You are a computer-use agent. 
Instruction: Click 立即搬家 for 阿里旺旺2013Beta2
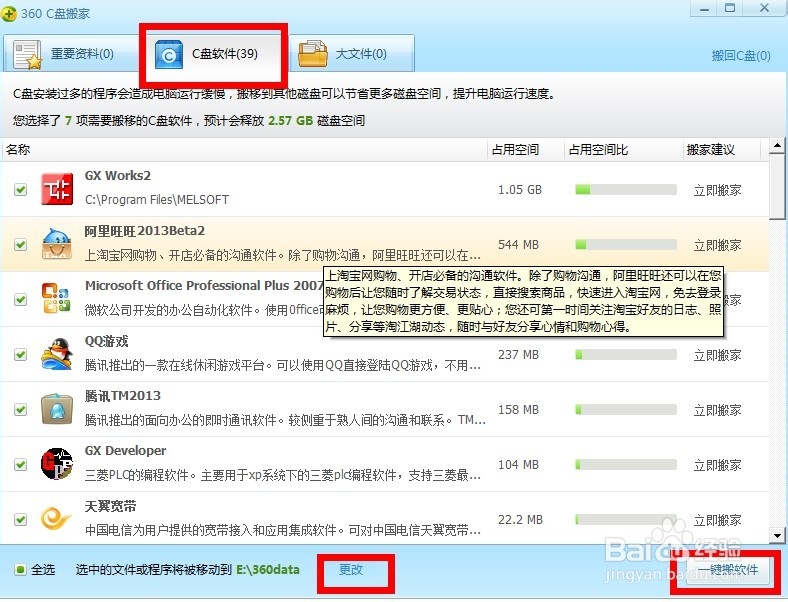pos(717,245)
